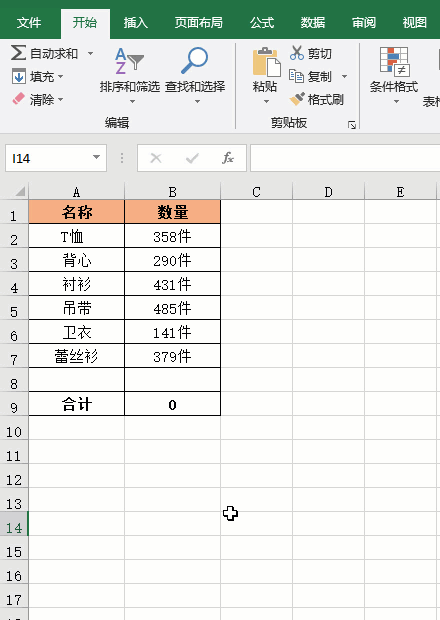Select the 数量 header cell

(x=172, y=212)
